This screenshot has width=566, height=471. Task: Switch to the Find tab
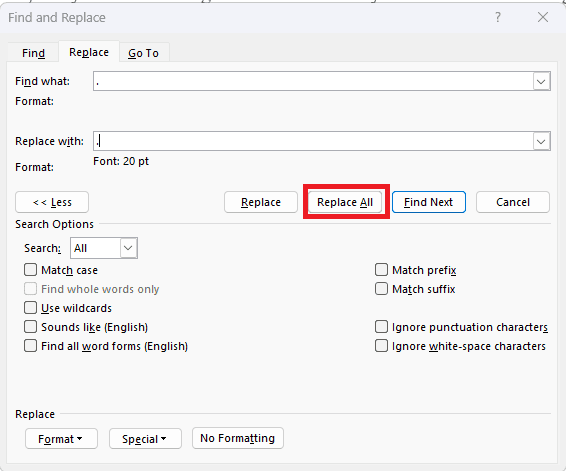[x=33, y=53]
